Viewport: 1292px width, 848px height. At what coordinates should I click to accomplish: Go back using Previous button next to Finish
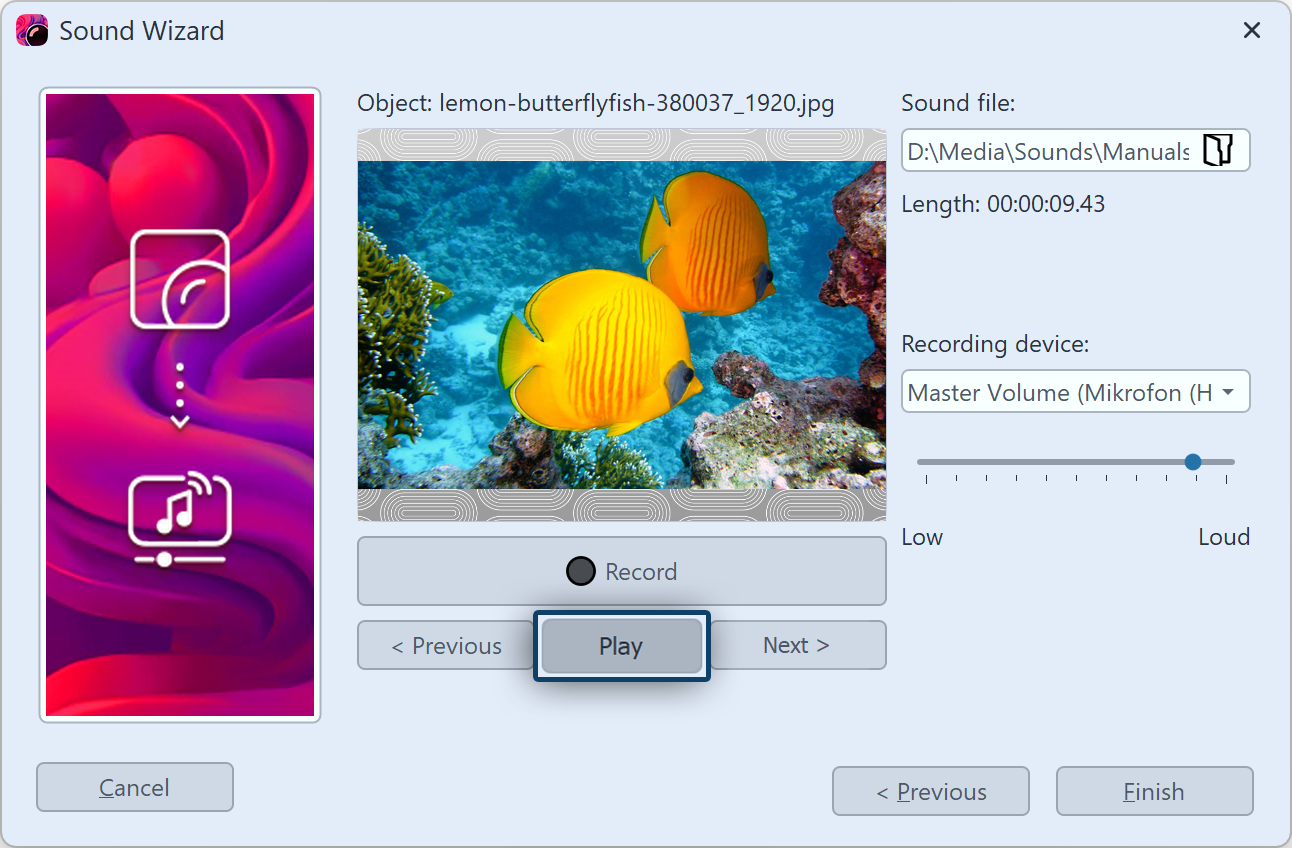931,792
